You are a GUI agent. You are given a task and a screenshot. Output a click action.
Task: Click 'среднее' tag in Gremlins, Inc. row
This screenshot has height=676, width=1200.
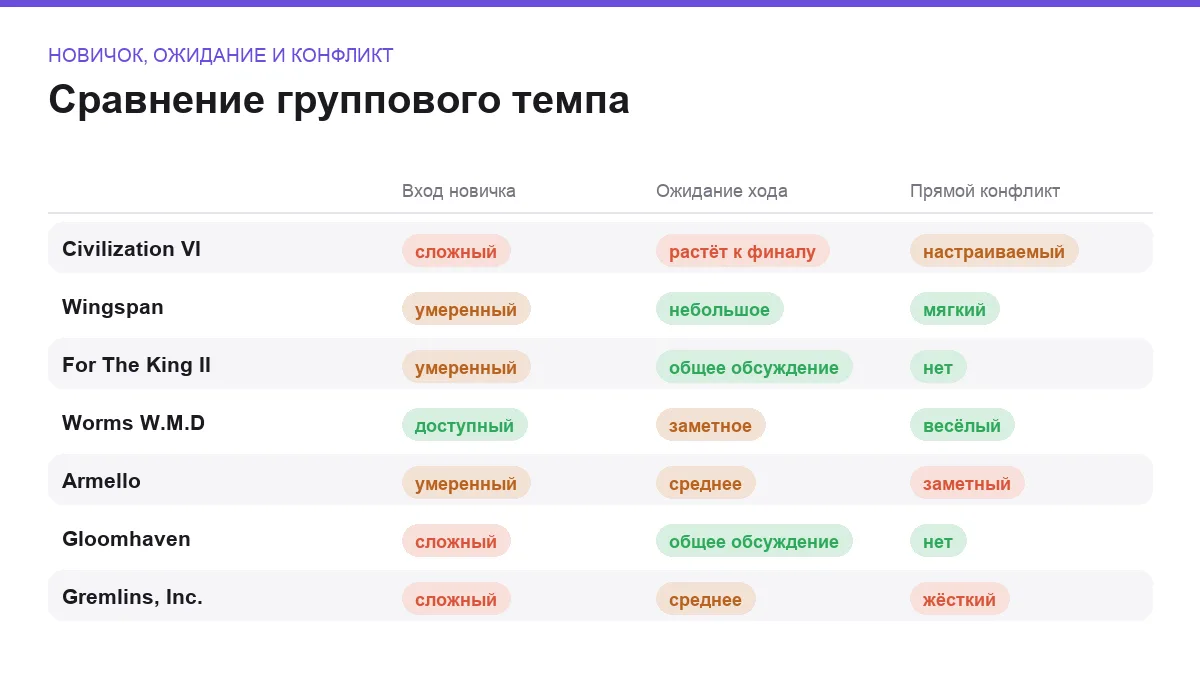706,599
